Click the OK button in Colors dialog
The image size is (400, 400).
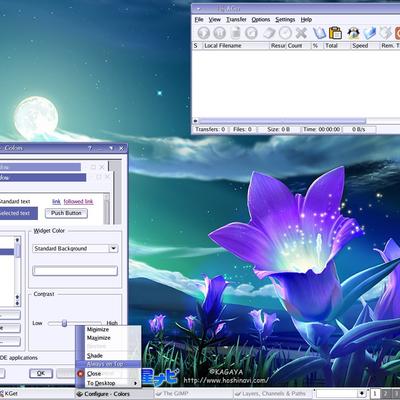pos(41,373)
